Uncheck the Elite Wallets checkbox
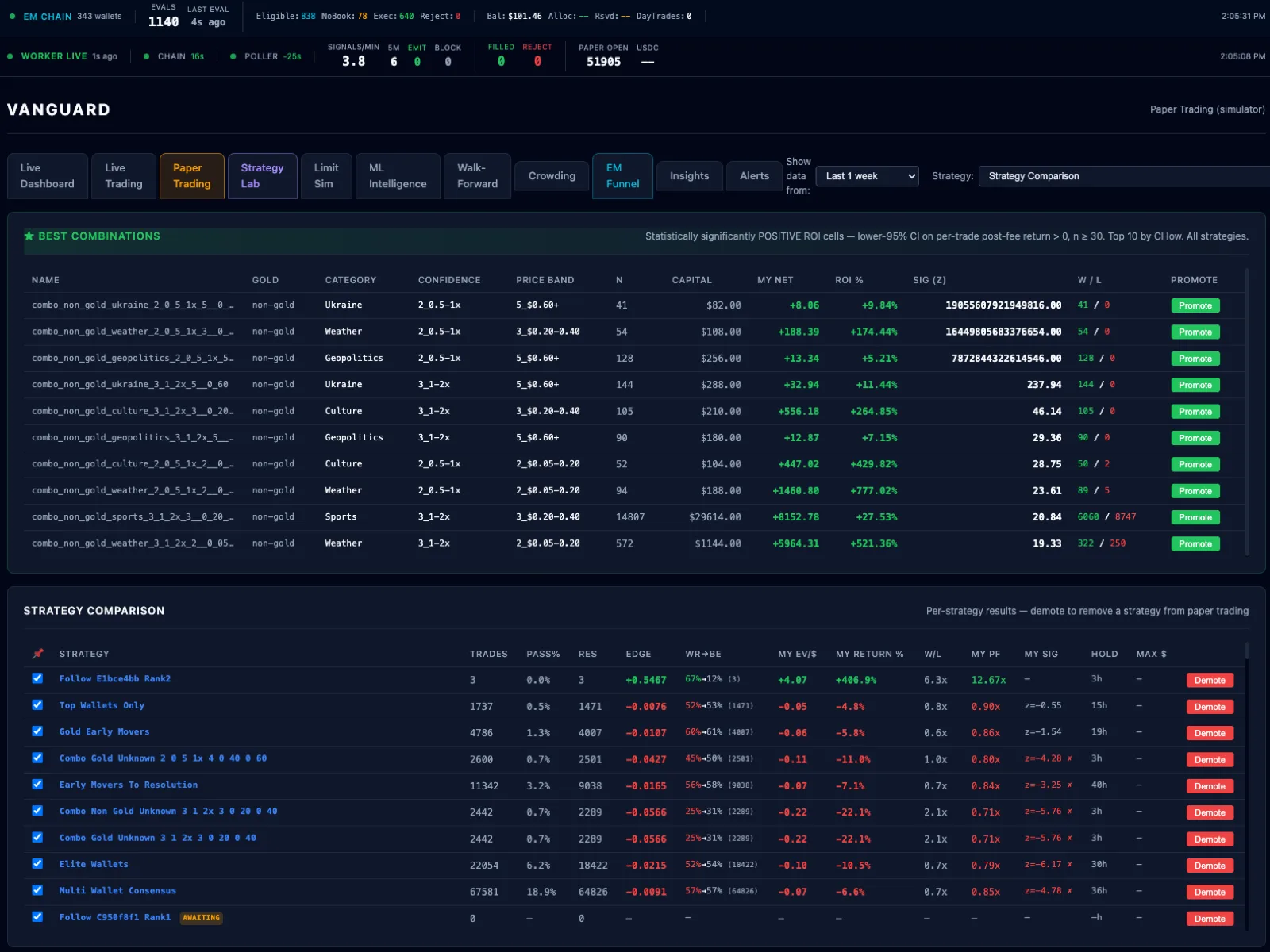Image resolution: width=1270 pixels, height=952 pixels. click(x=37, y=863)
